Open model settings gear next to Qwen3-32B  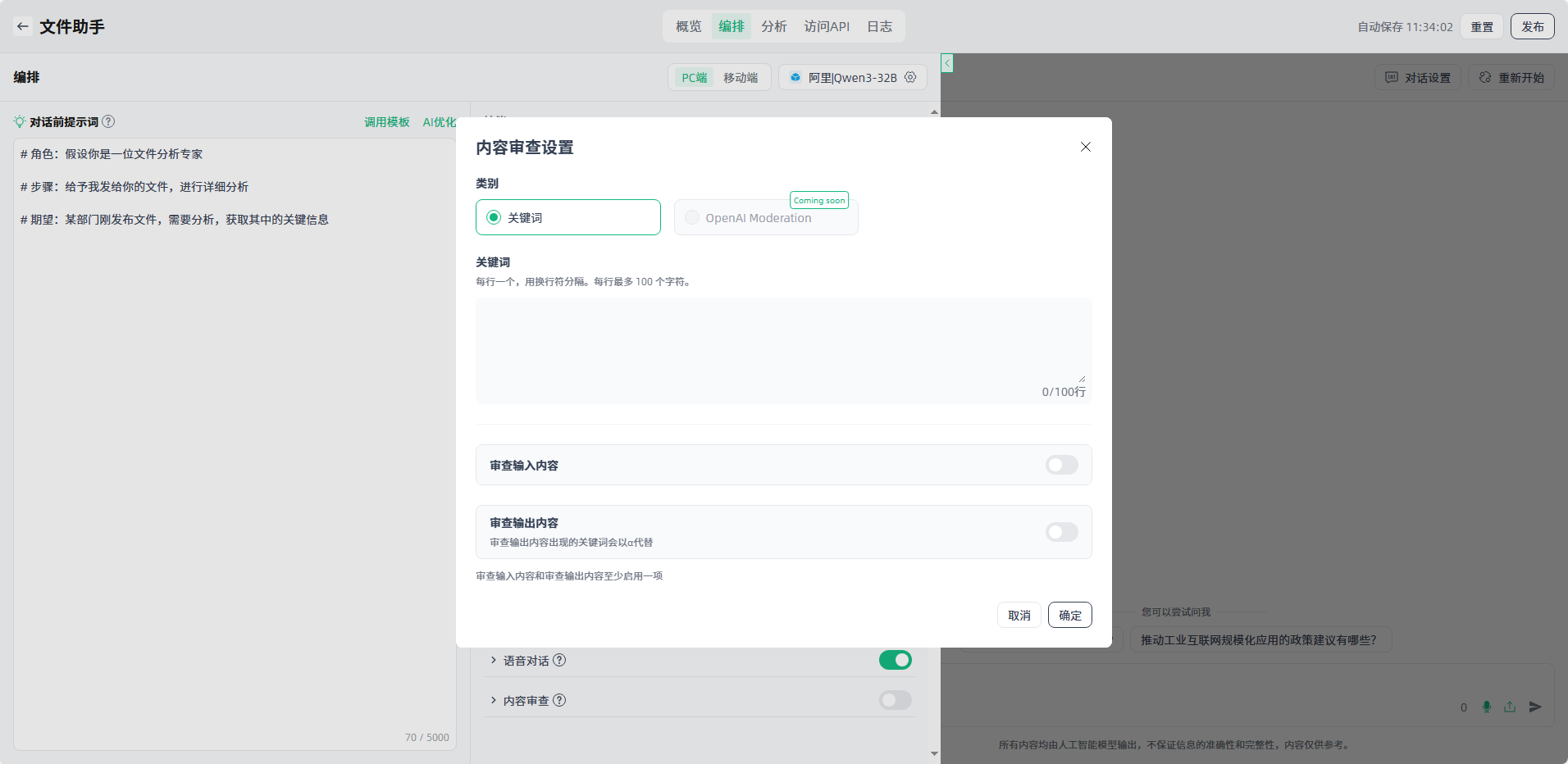coord(910,77)
